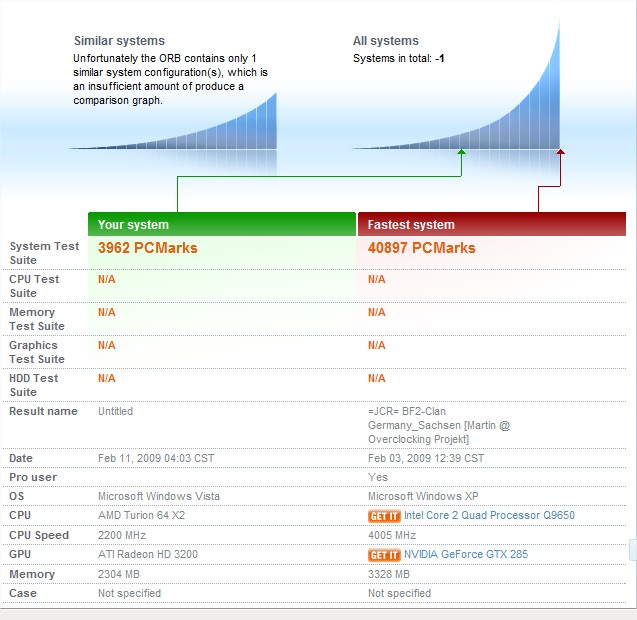Click the 4005 MHz CPU speed value
This screenshot has height=620, width=637.
tap(392, 535)
